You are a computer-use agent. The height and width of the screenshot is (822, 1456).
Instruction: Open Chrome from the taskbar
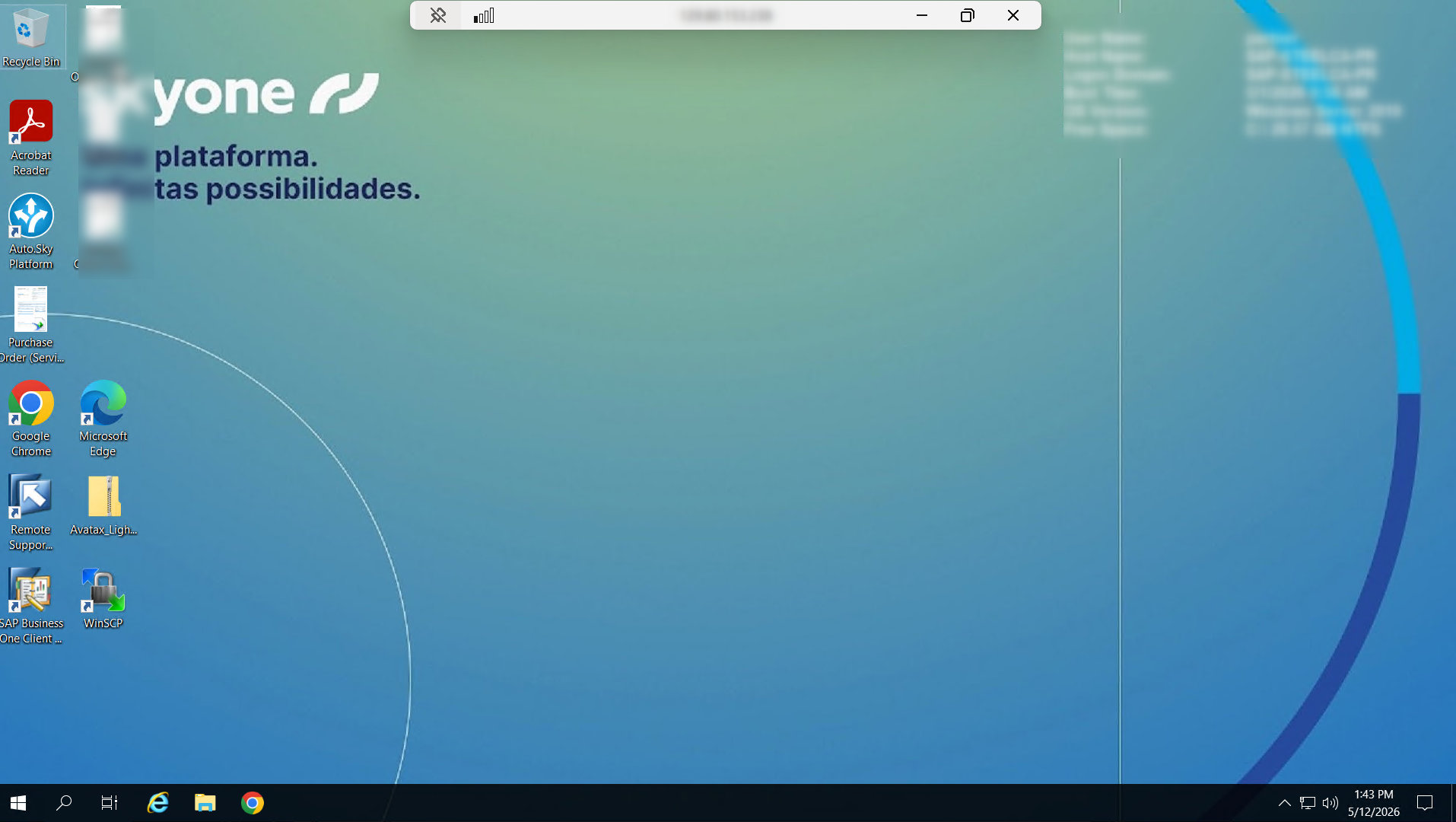tap(253, 803)
